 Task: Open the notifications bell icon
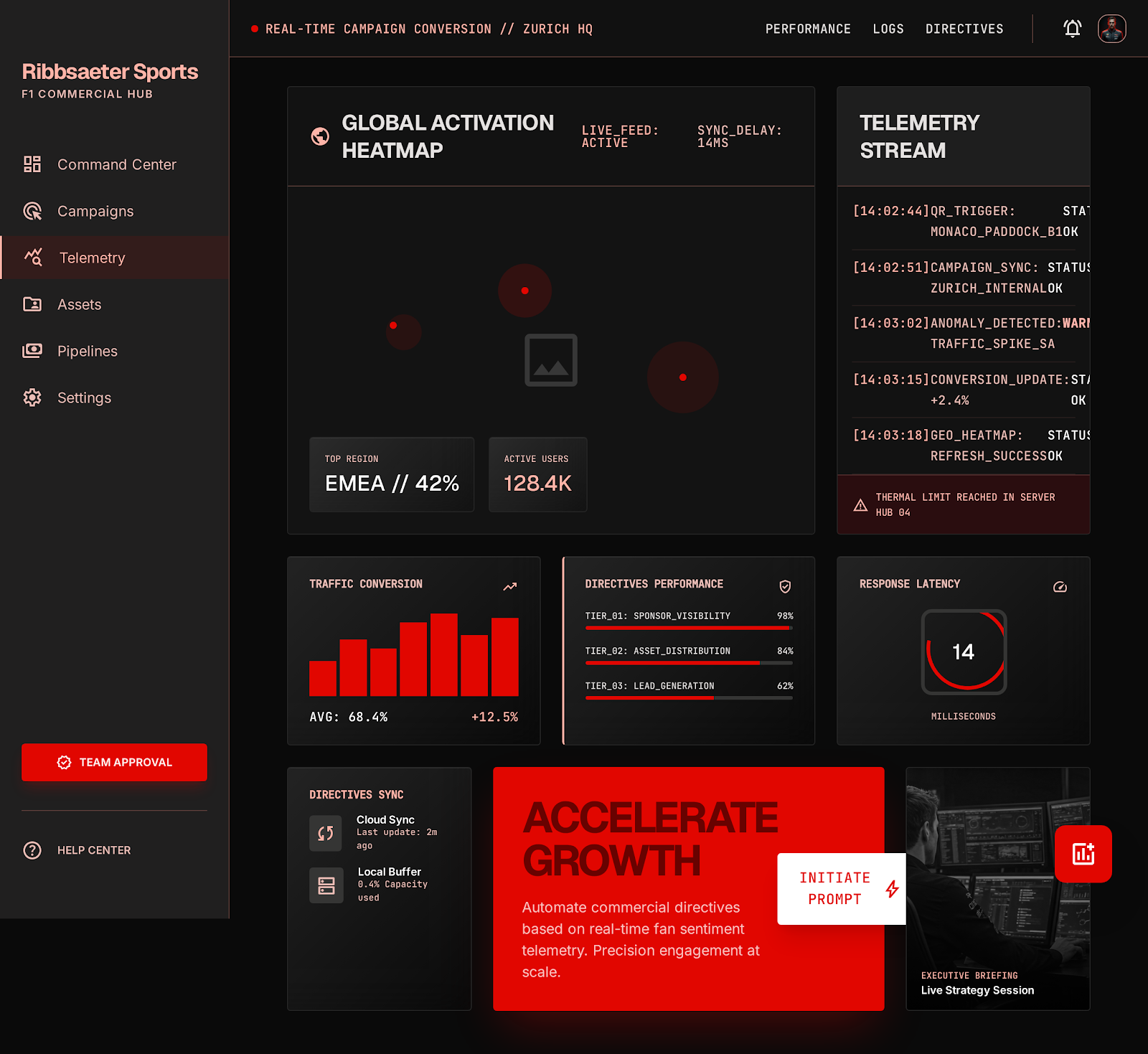coord(1072,29)
